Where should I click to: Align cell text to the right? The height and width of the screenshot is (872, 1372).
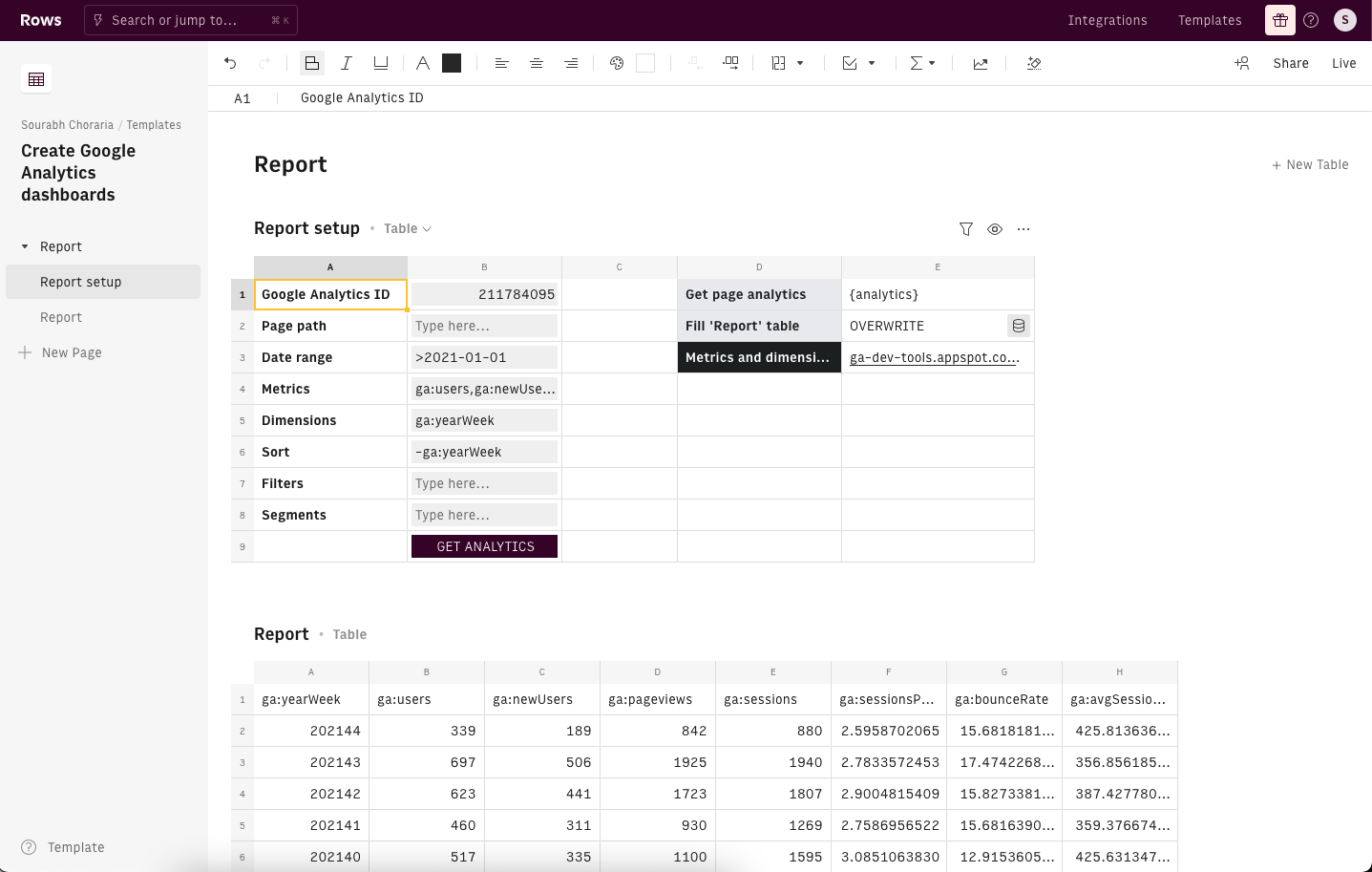tap(571, 63)
